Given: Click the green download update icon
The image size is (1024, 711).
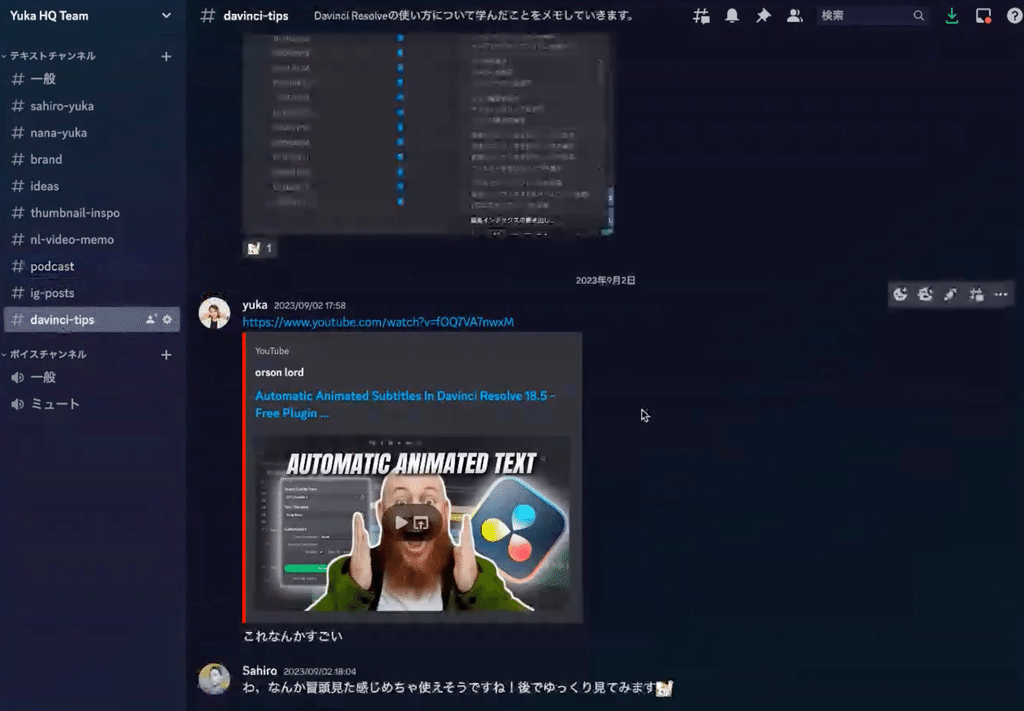Looking at the screenshot, I should pyautogui.click(x=952, y=16).
